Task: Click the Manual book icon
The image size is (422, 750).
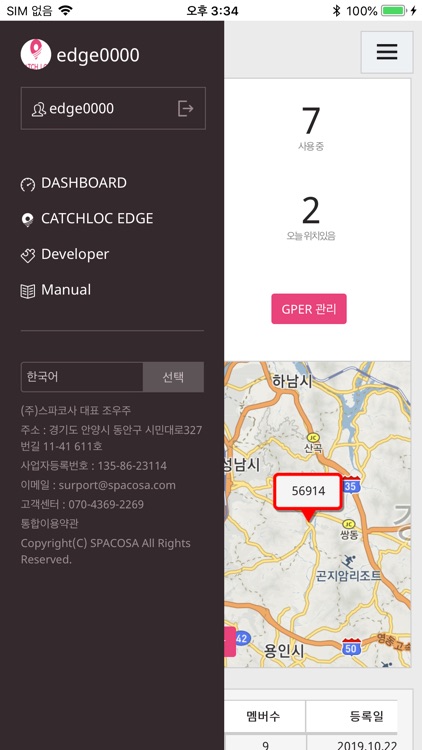Action: (x=28, y=291)
